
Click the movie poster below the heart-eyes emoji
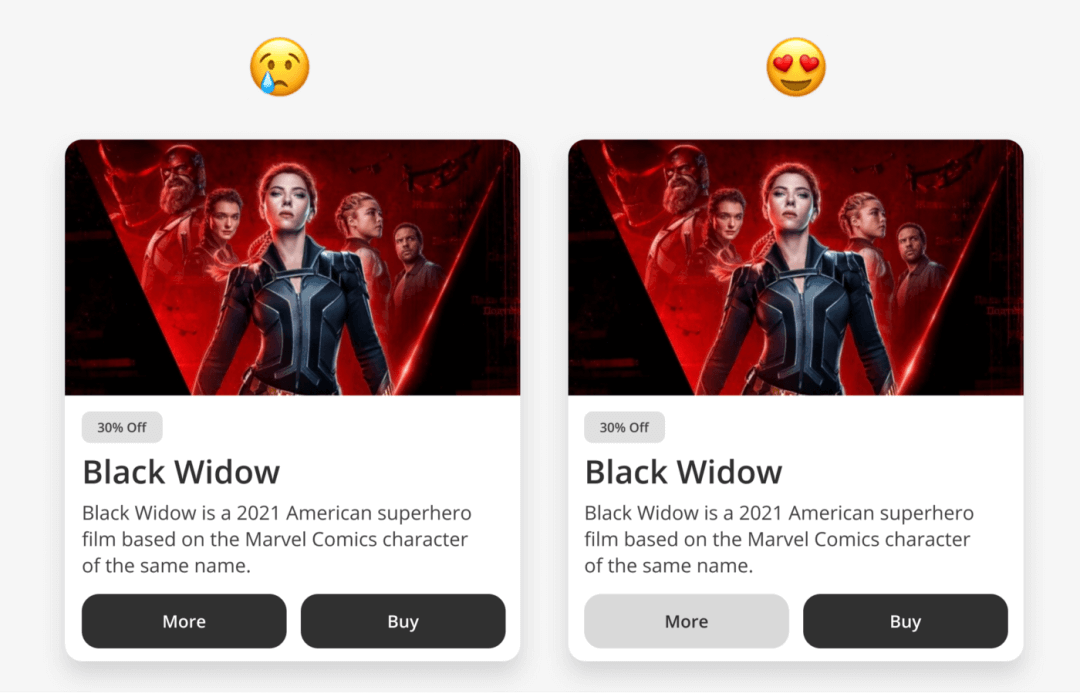[796, 267]
